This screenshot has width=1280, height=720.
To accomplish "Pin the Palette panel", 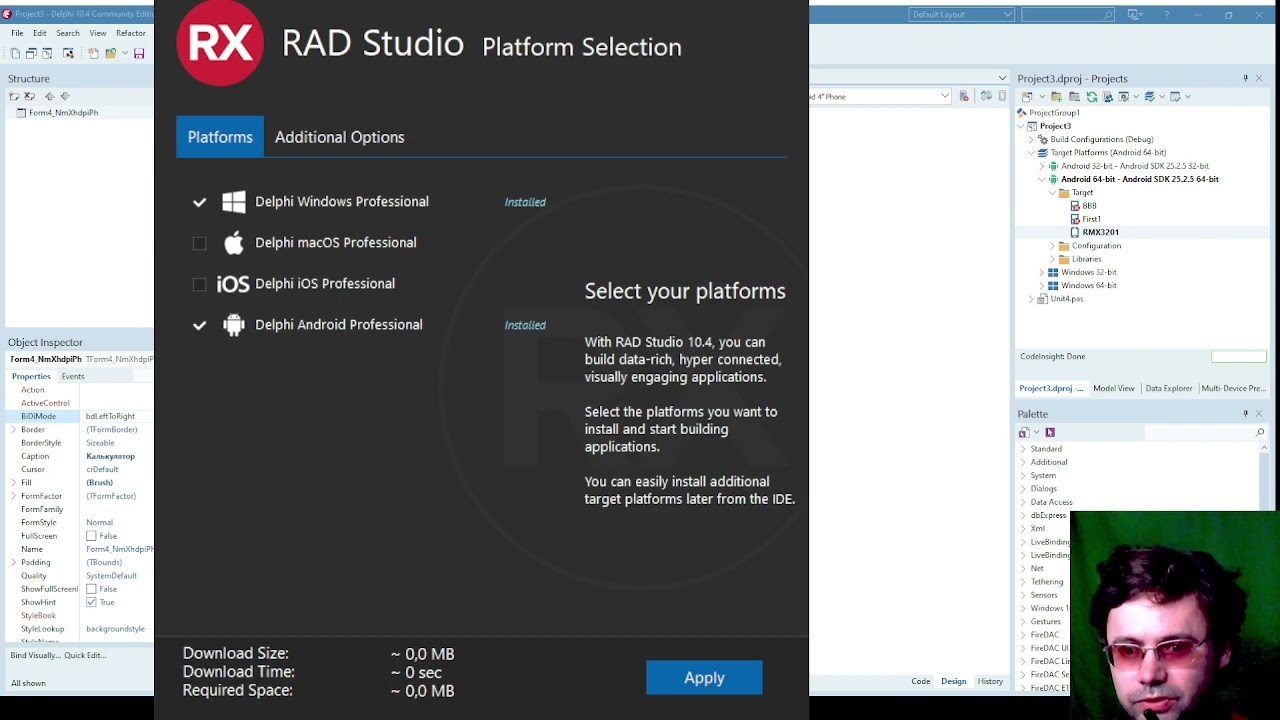I will tap(1246, 413).
